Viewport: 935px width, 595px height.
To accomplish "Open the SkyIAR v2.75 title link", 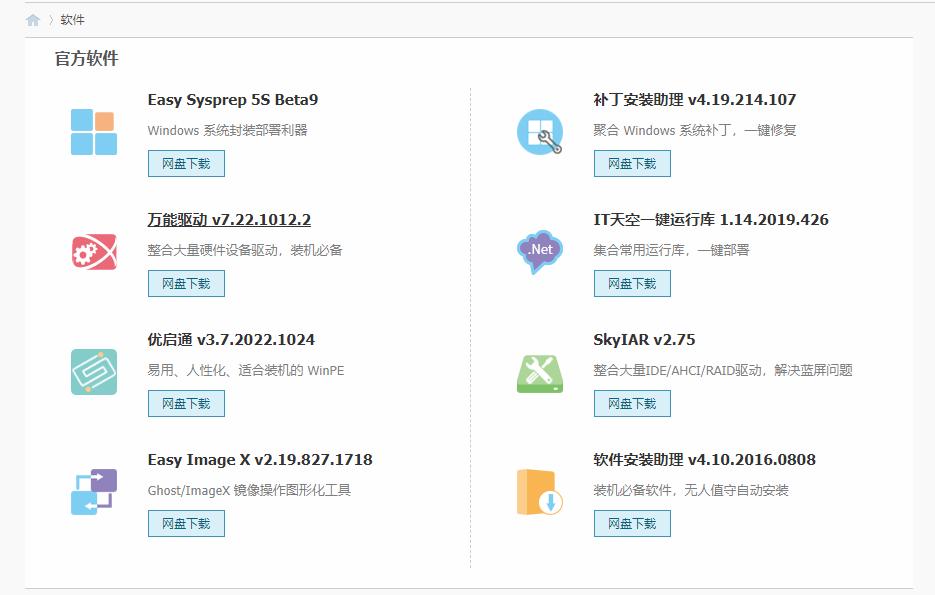I will (644, 340).
